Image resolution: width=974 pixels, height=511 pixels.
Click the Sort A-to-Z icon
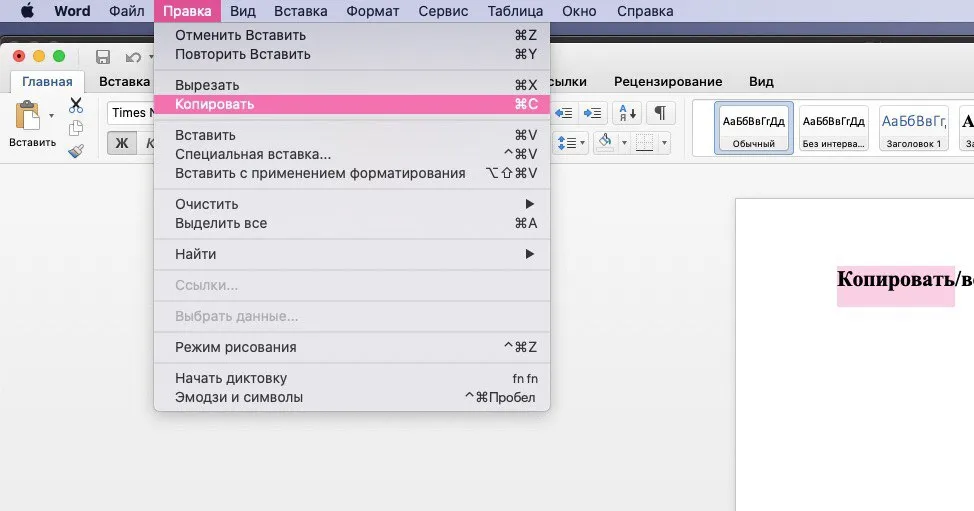coord(628,113)
